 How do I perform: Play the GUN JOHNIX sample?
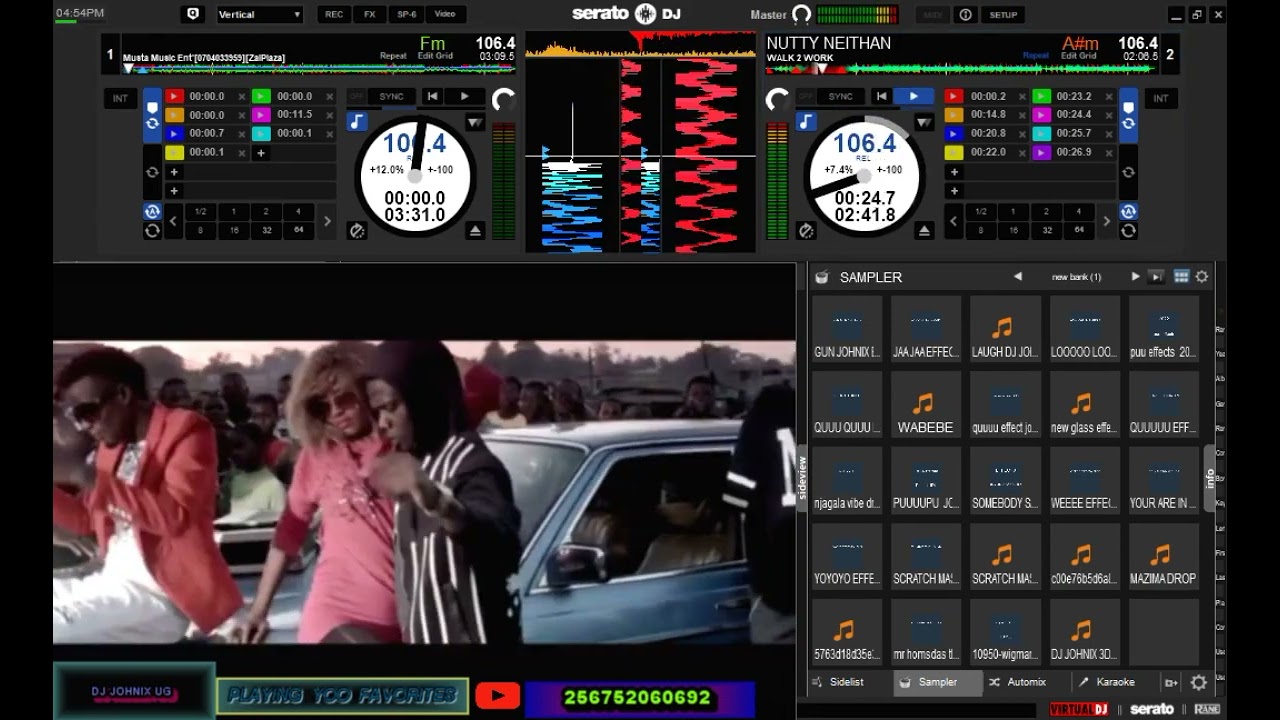click(847, 331)
